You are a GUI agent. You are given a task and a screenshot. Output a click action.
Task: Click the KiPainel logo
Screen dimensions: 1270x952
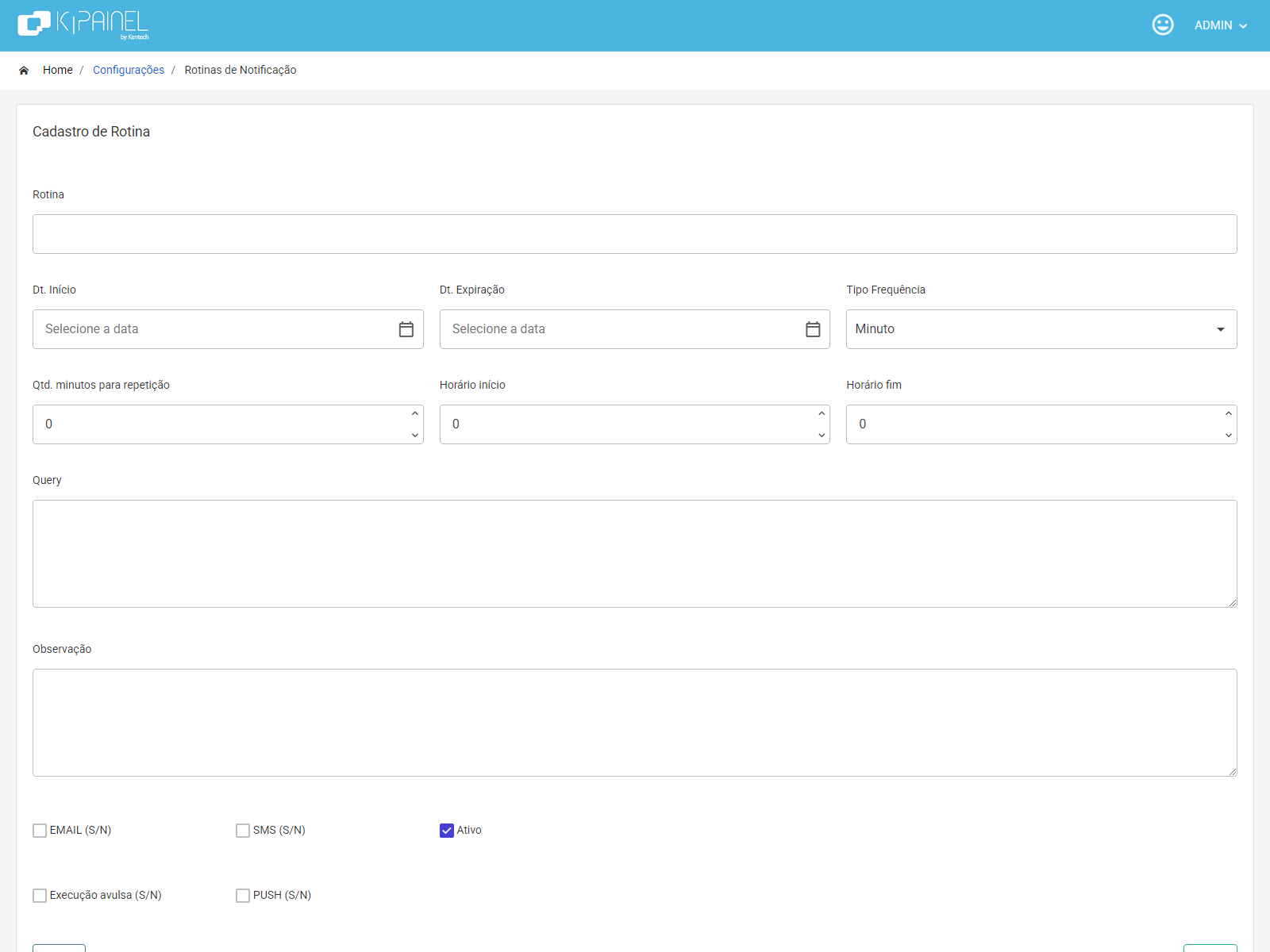pyautogui.click(x=83, y=25)
